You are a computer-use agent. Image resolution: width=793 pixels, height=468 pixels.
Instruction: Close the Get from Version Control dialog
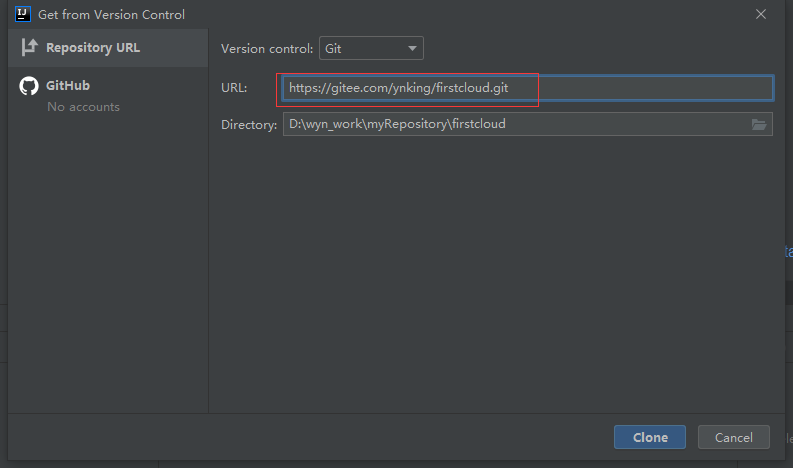point(761,14)
